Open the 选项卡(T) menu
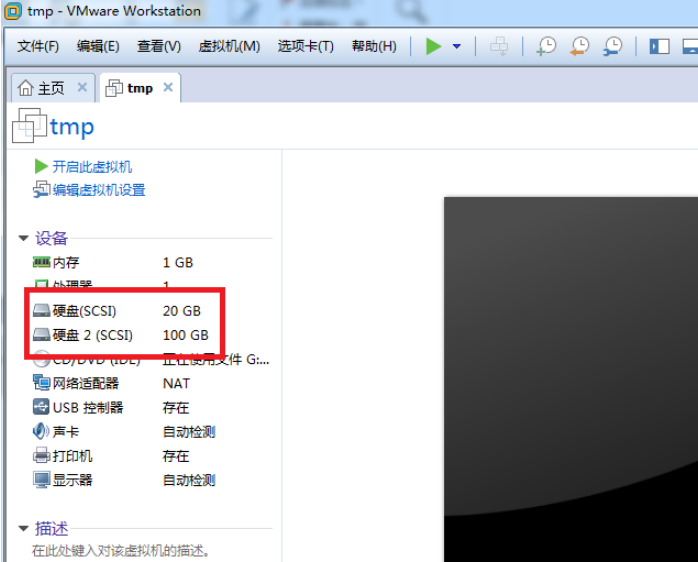 (305, 46)
